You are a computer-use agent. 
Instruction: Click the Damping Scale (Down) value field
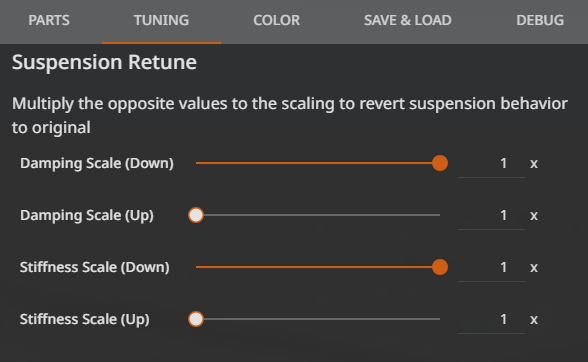click(491, 164)
